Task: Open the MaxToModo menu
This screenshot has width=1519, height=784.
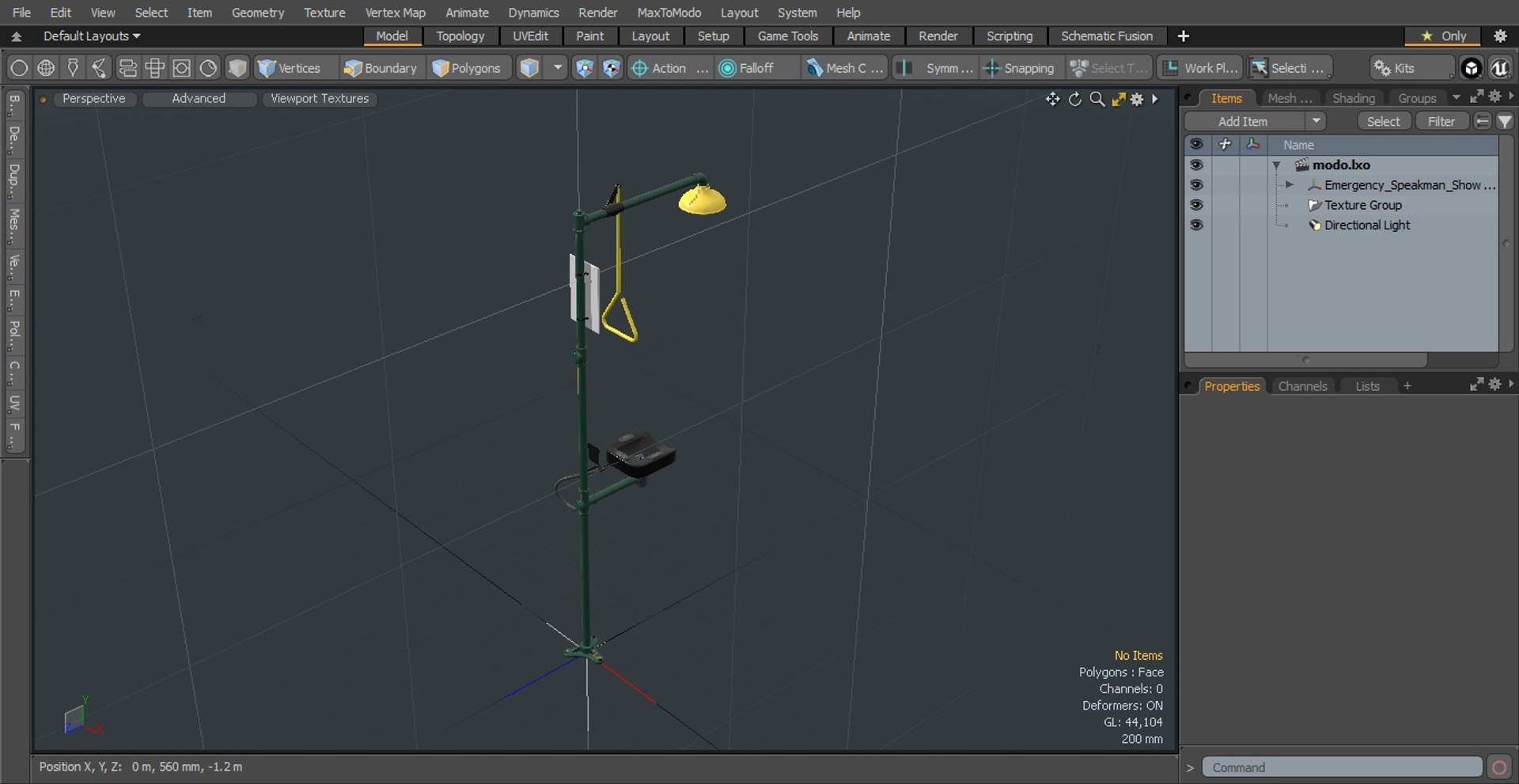Action: 669,13
